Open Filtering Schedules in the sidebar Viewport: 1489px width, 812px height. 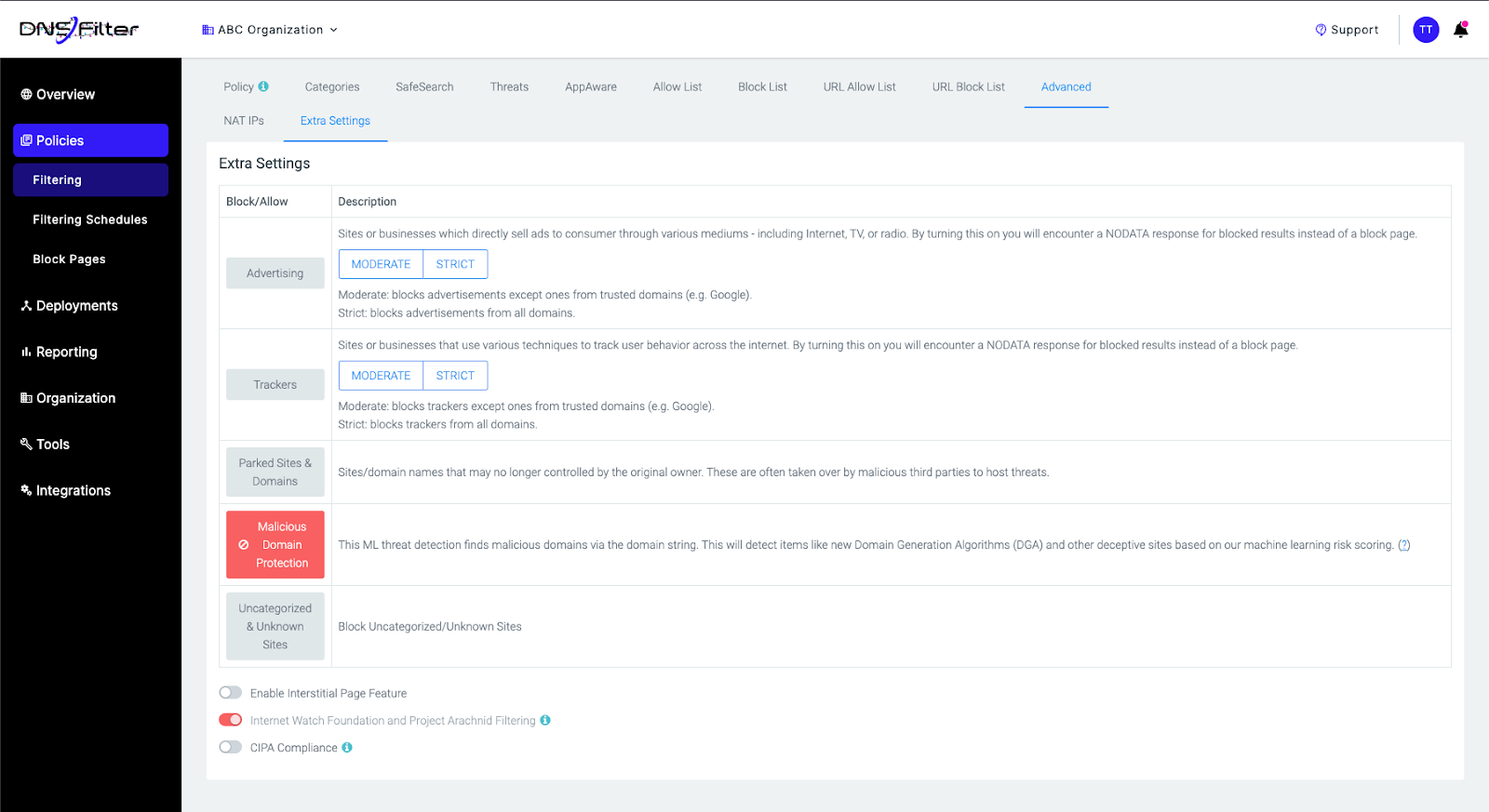click(89, 220)
